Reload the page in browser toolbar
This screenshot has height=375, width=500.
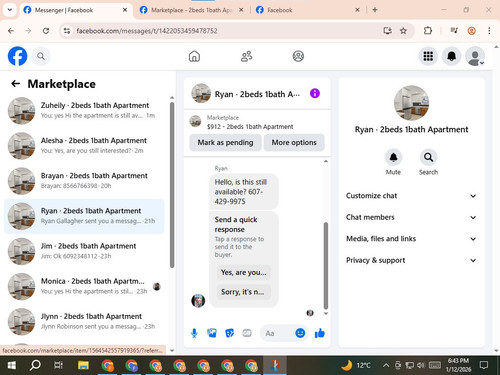click(46, 31)
